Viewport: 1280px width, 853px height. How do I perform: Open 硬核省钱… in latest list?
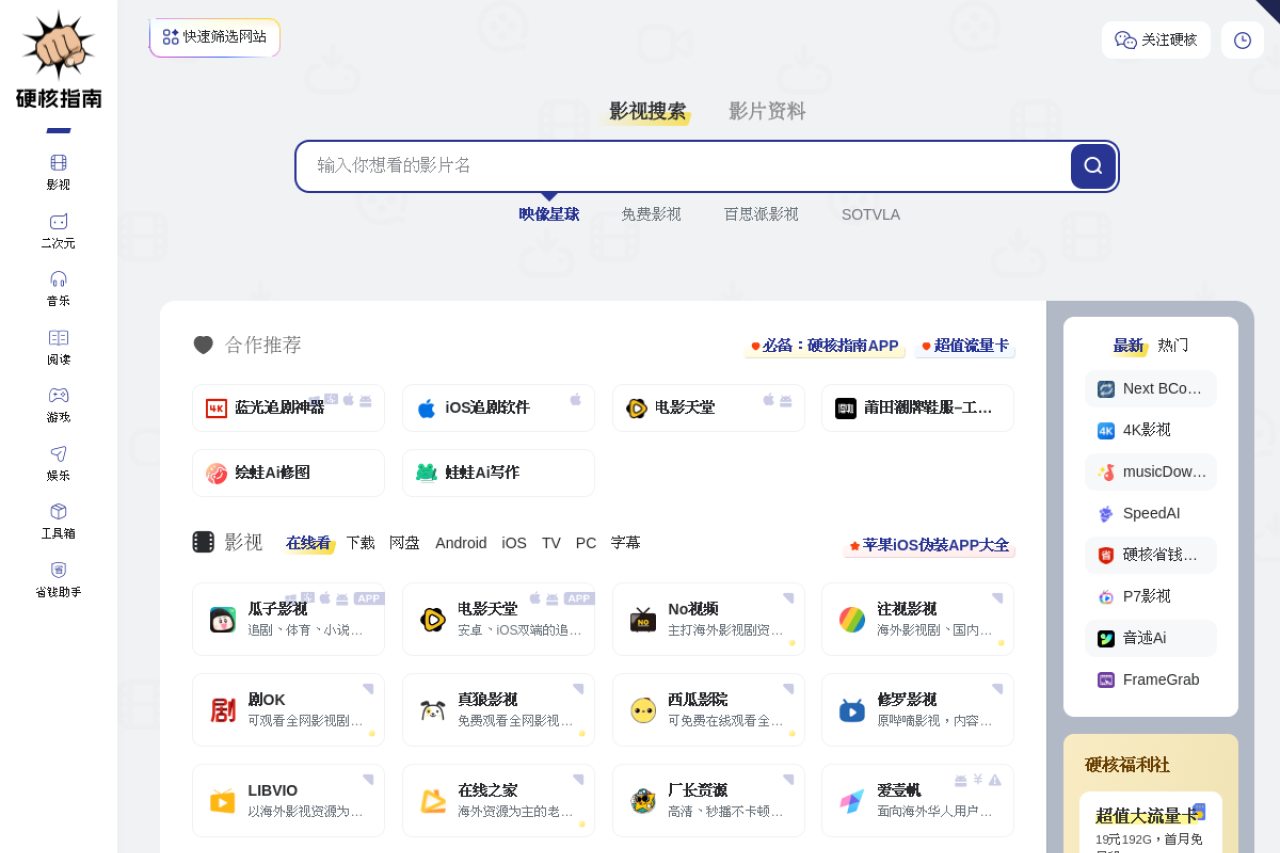[x=1151, y=555]
